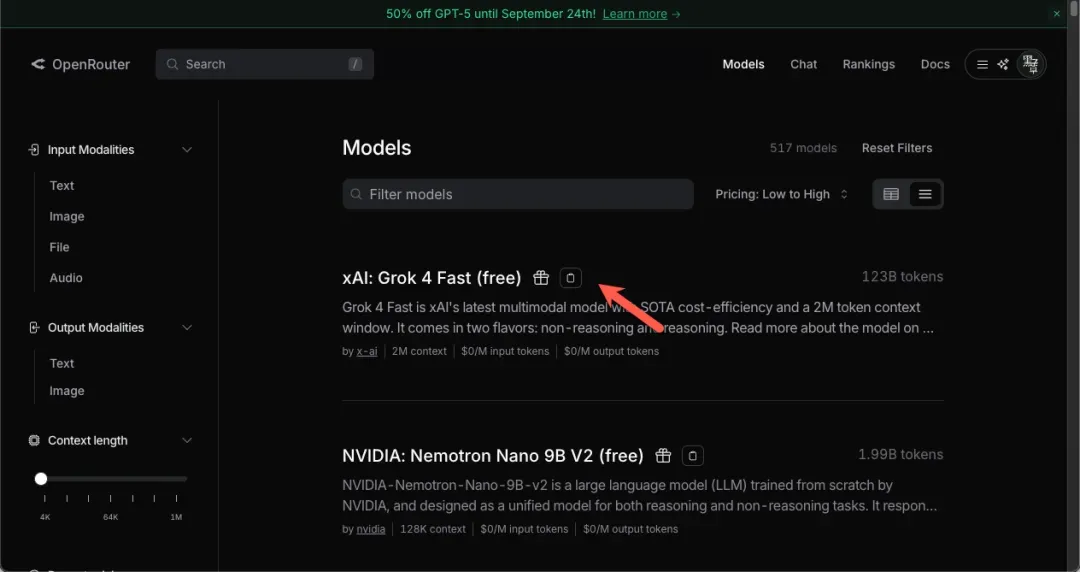The image size is (1080, 572).
Task: Select the Text input modality filter
Action: coord(62,186)
